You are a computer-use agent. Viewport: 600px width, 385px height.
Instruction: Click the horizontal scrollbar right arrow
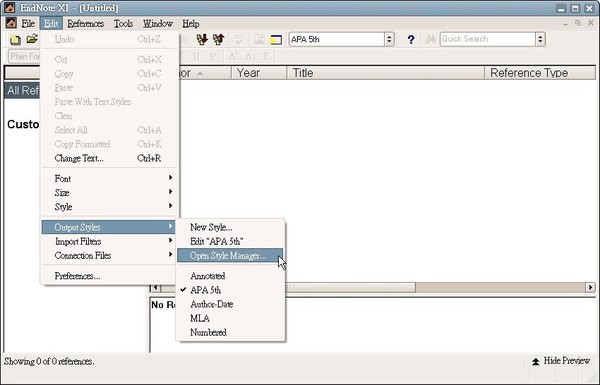tap(590, 287)
